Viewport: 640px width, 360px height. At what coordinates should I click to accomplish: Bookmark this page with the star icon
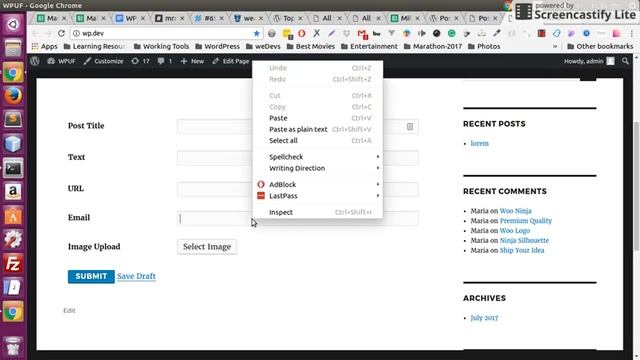point(256,33)
